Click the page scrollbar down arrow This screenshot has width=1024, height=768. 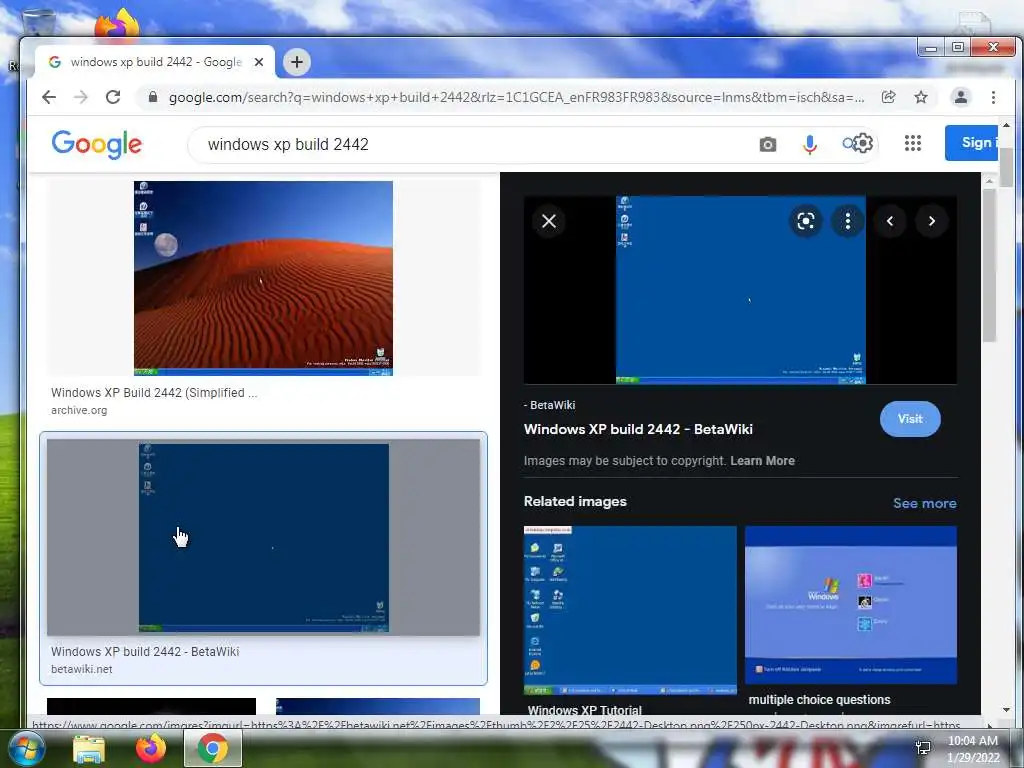tap(1006, 710)
